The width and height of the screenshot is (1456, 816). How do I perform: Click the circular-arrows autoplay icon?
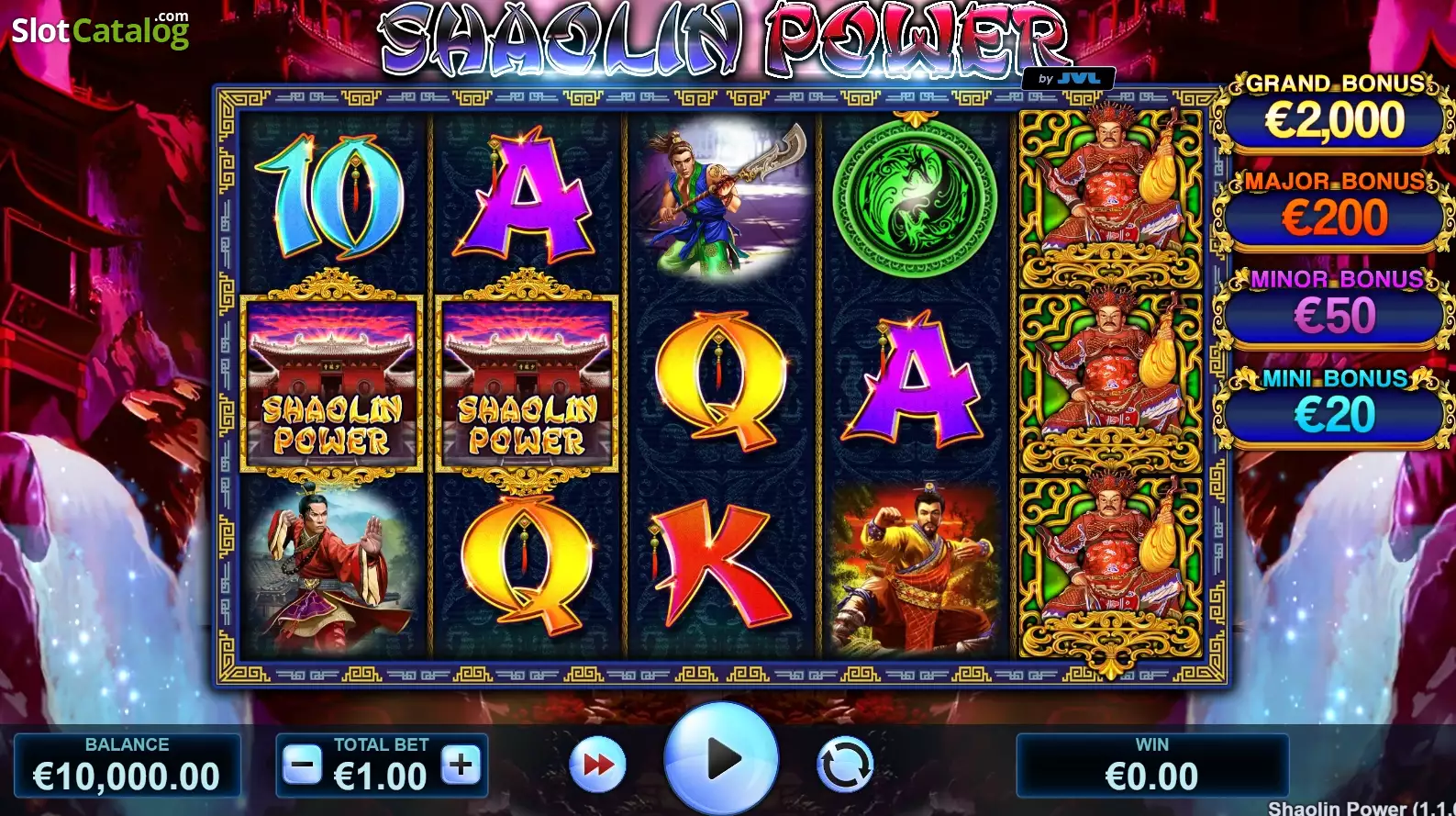click(844, 764)
